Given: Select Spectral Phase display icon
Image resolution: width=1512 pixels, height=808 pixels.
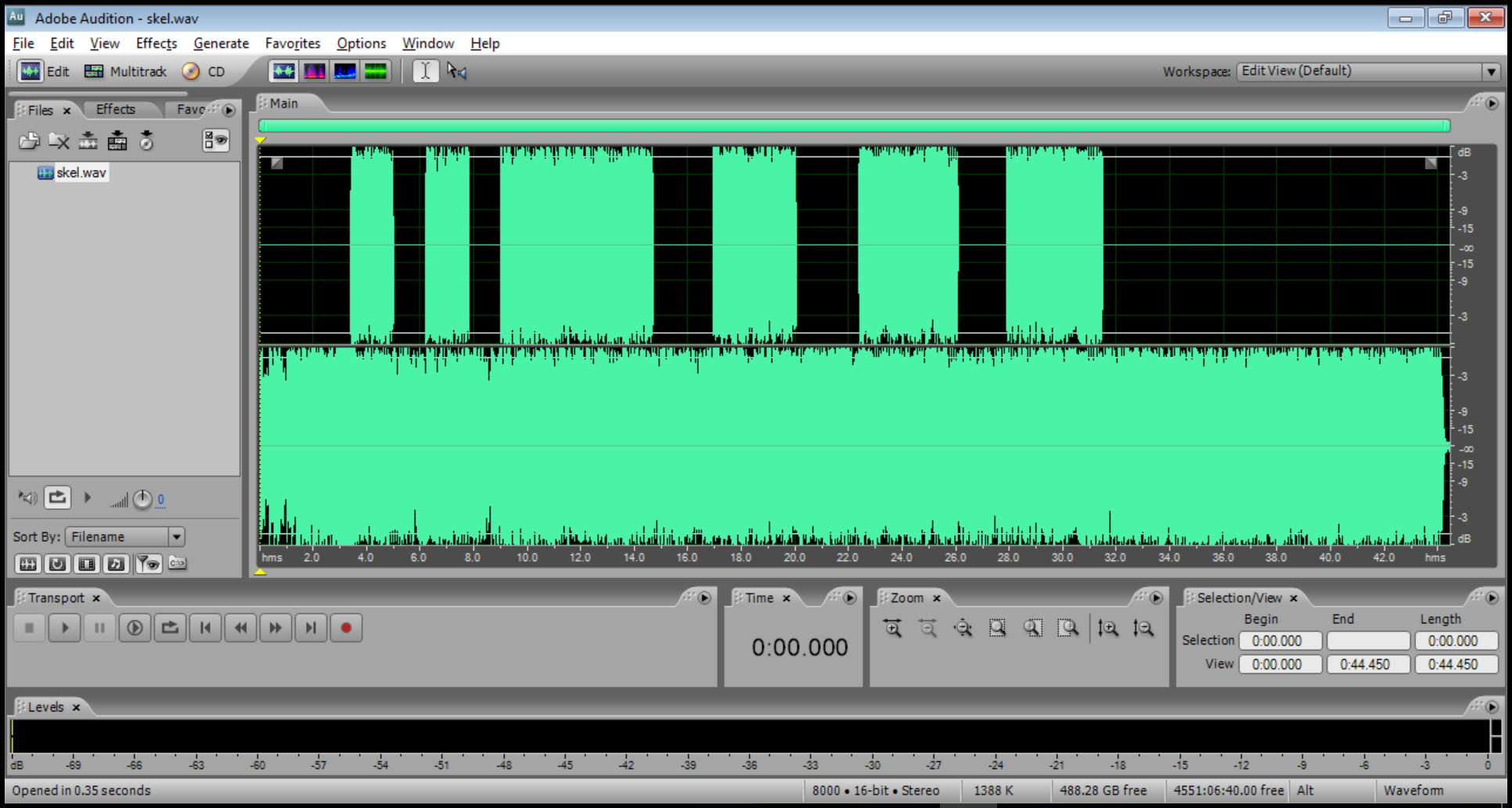Looking at the screenshot, I should click(x=376, y=71).
